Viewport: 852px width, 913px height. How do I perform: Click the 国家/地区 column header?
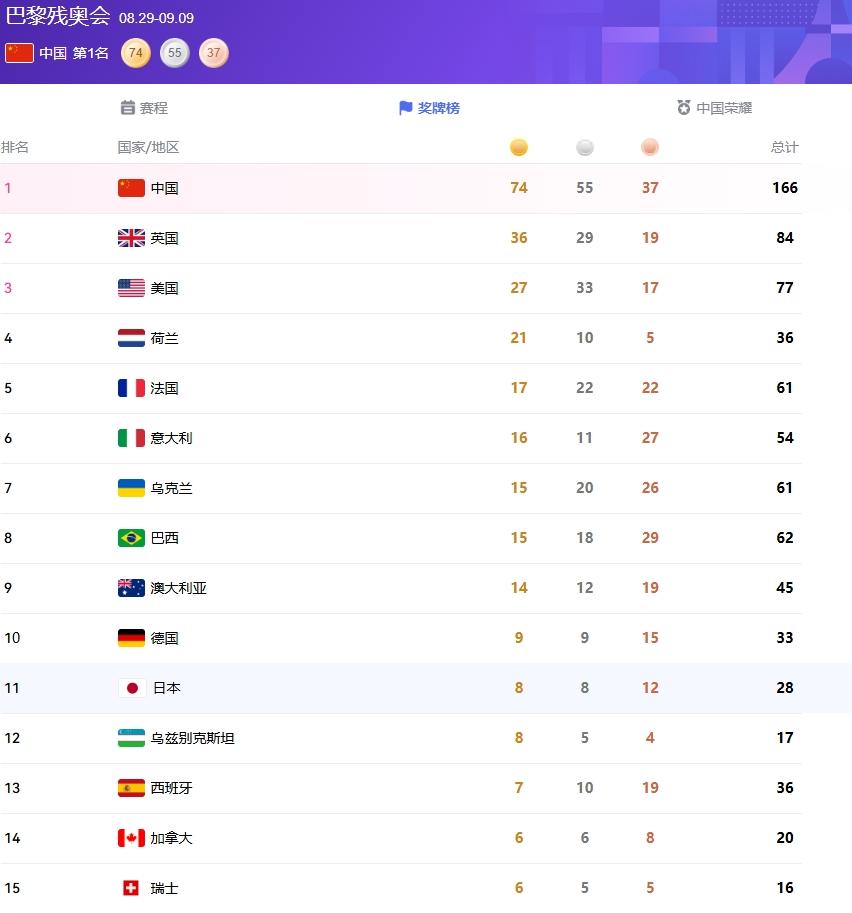tap(148, 147)
